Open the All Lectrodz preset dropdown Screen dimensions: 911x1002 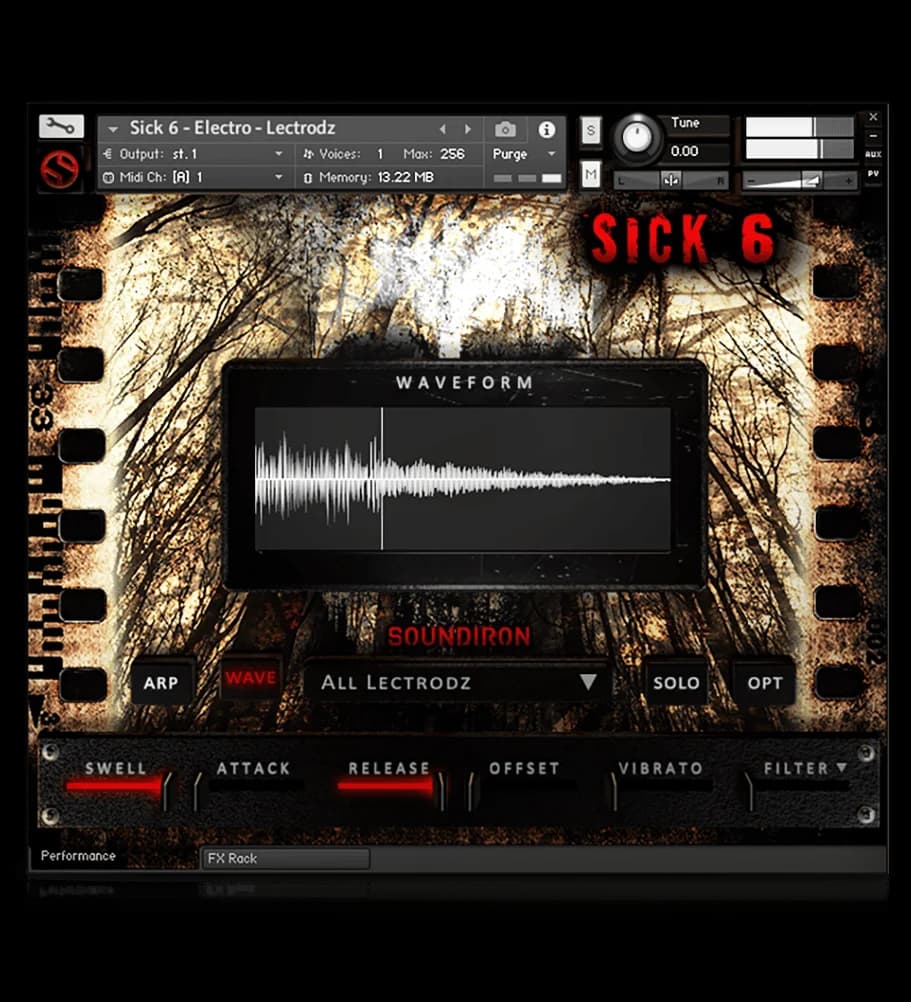pyautogui.click(x=457, y=682)
